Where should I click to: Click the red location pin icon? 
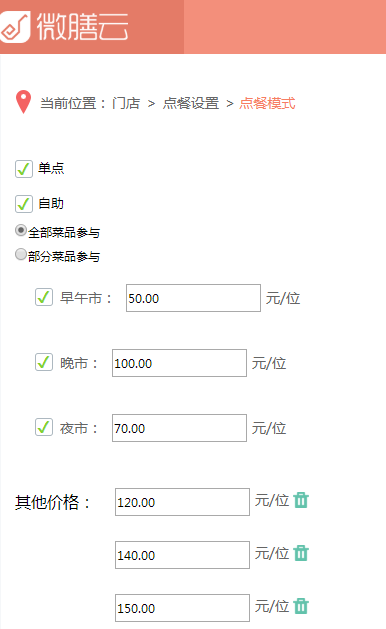pos(23,102)
